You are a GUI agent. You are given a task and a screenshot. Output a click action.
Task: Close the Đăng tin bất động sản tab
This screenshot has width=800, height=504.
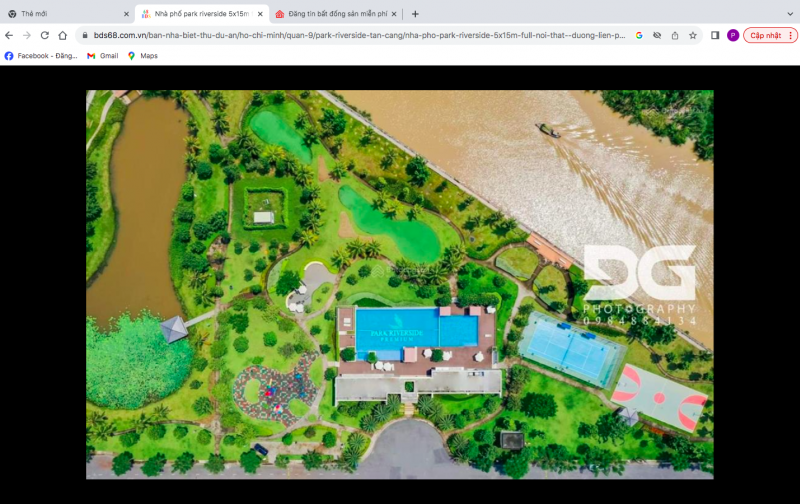[x=394, y=14]
